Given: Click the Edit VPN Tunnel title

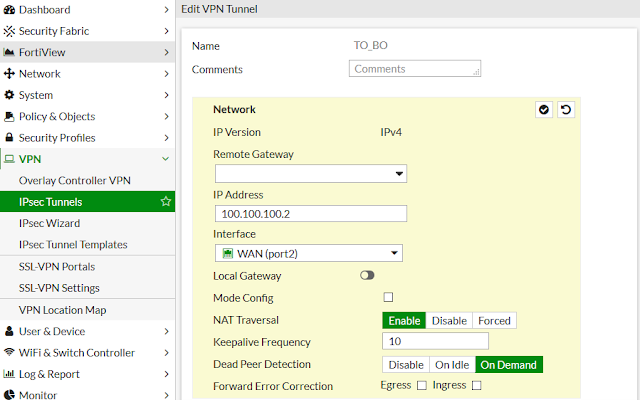Looking at the screenshot, I should [219, 9].
